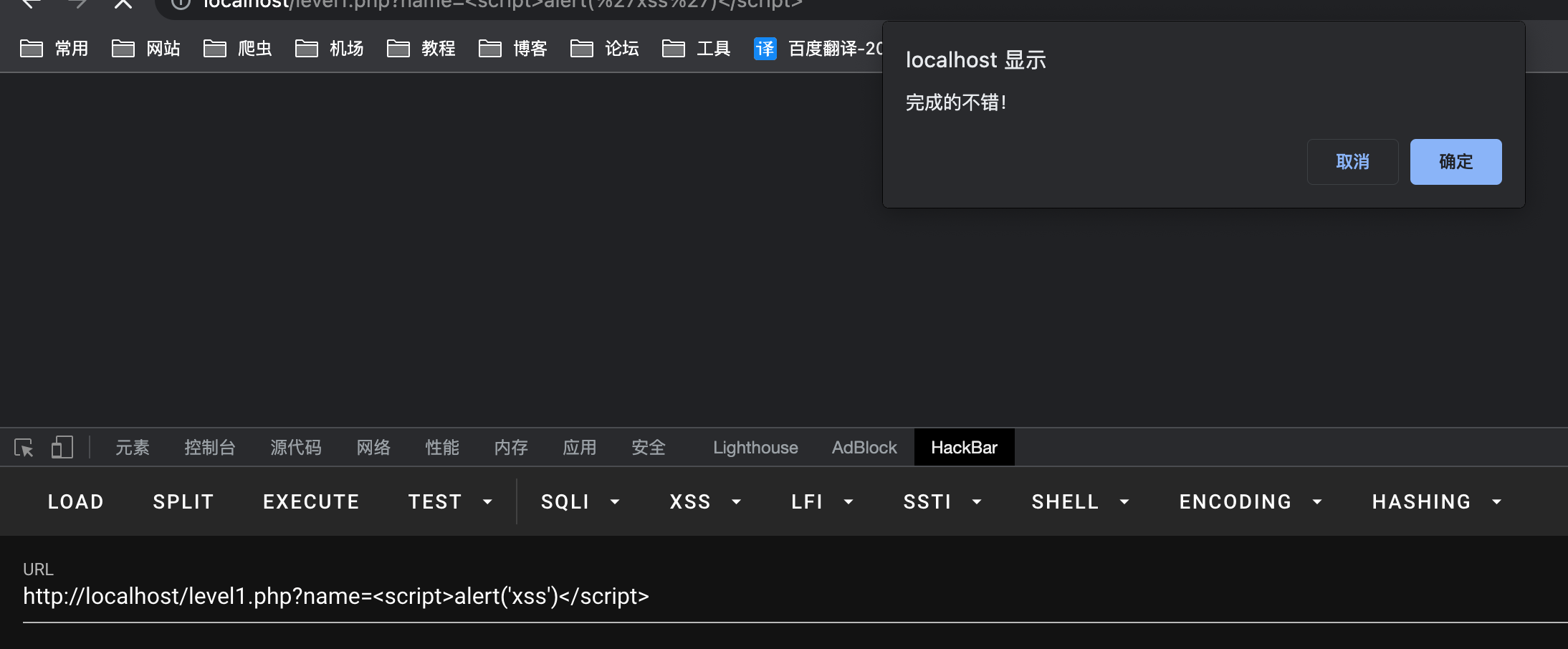Screen dimensions: 1568x649
Task: Open the 博客 bookmark folder
Action: 513,49
